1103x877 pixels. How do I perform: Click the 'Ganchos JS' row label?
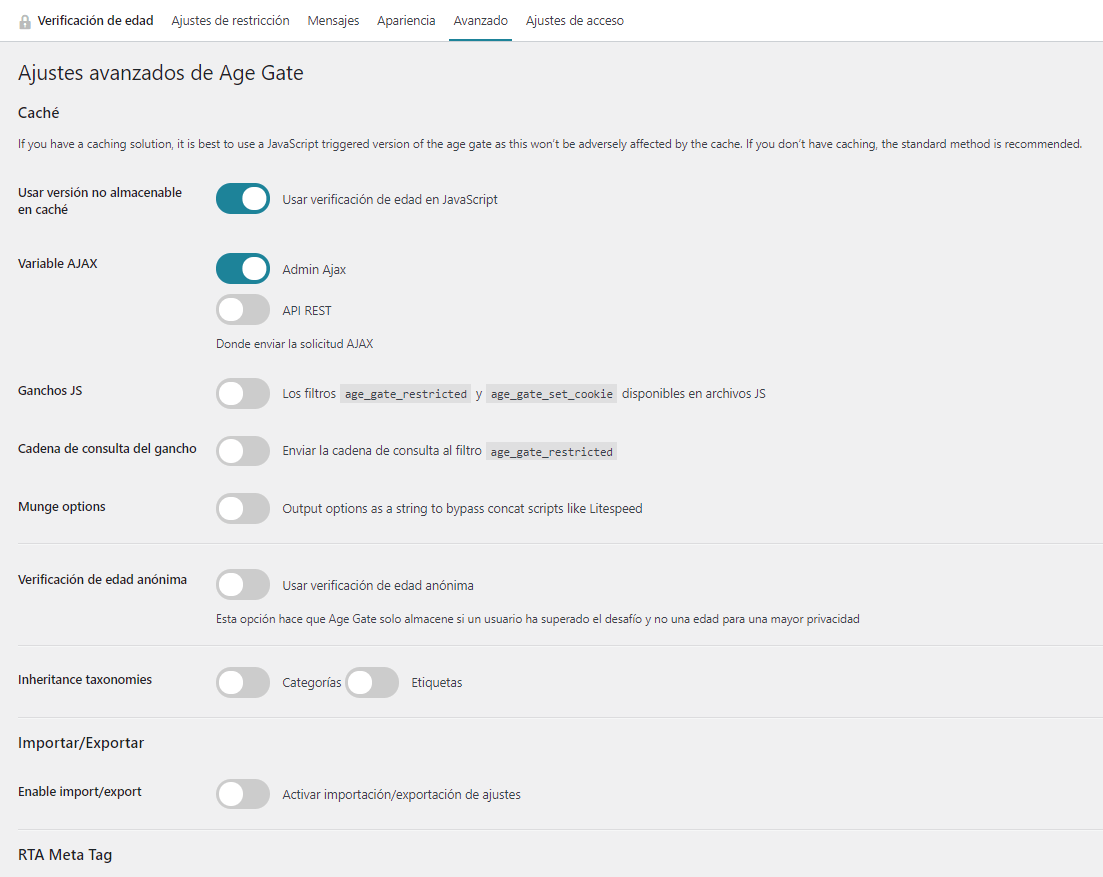pyautogui.click(x=50, y=390)
